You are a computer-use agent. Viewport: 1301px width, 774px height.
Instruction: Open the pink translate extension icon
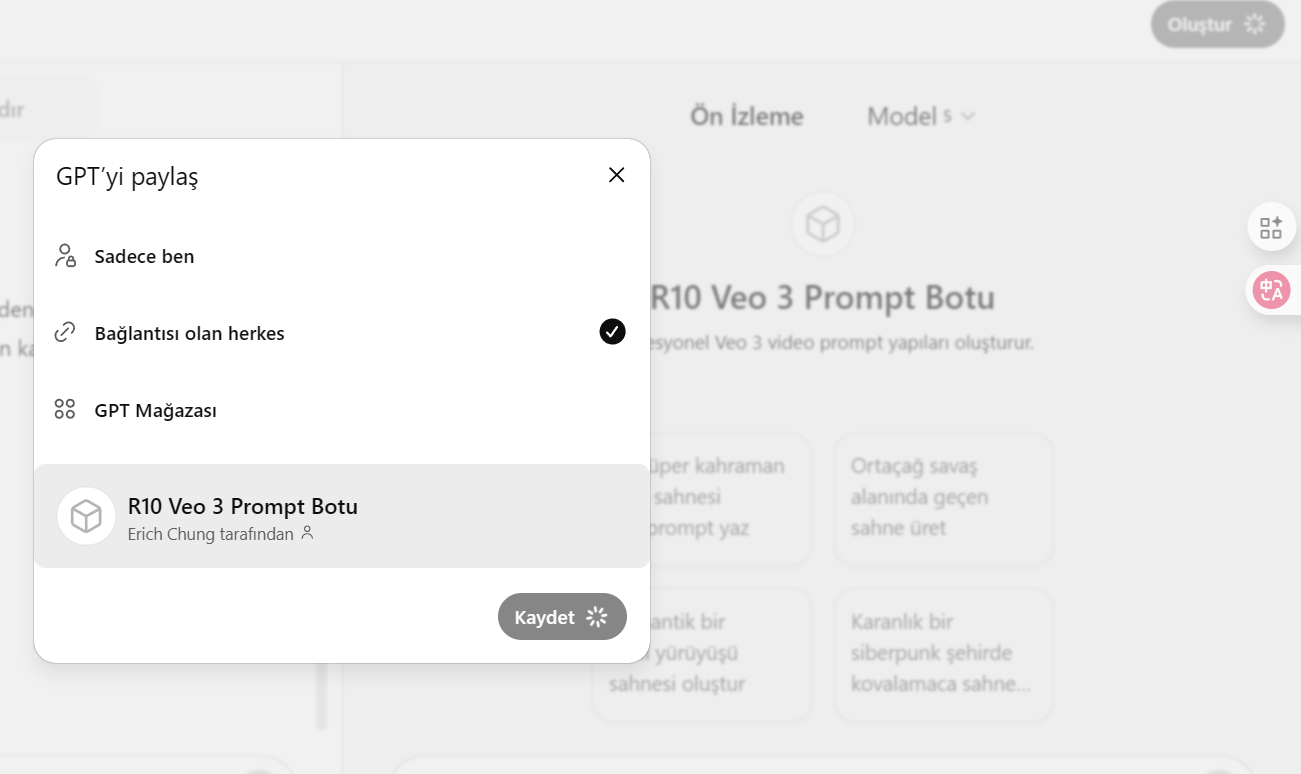pyautogui.click(x=1271, y=290)
